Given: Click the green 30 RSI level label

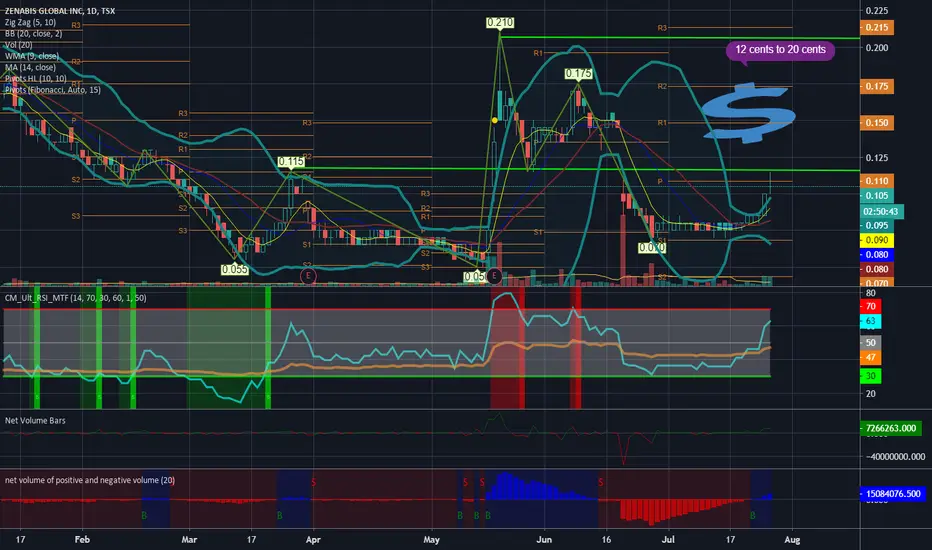Looking at the screenshot, I should coord(871,376).
